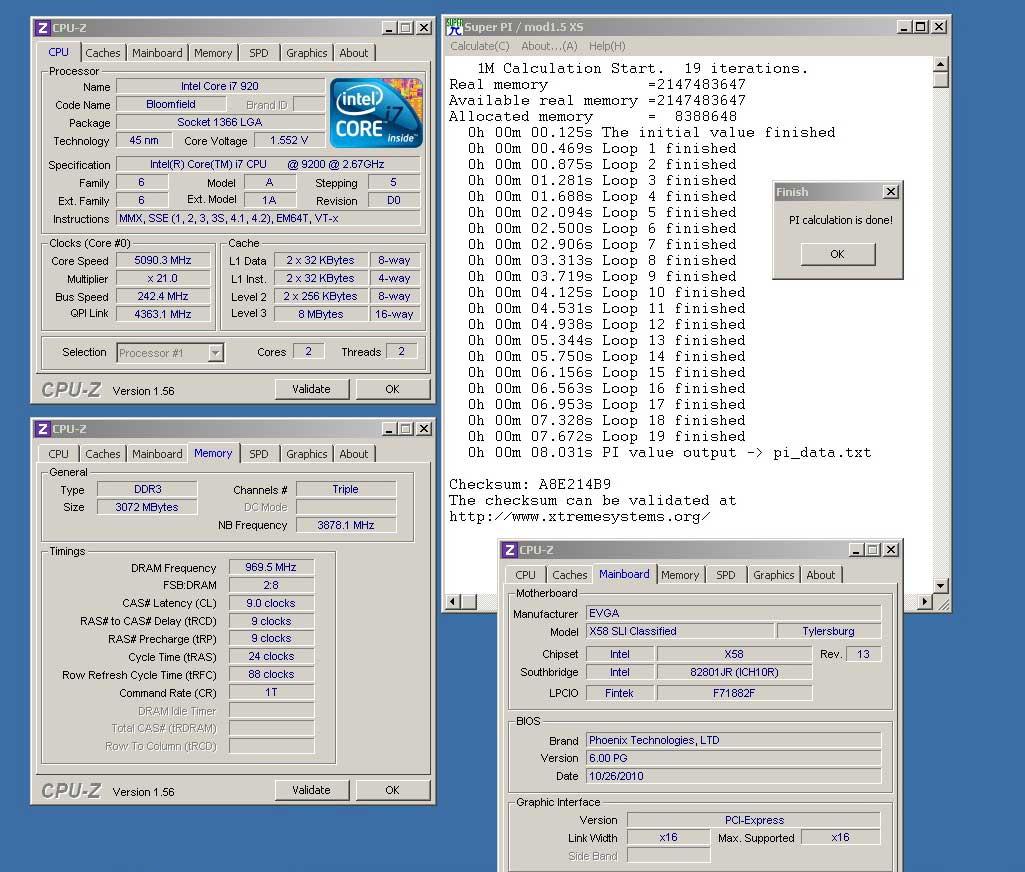Click the xtremesystems.org URL text

point(579,516)
